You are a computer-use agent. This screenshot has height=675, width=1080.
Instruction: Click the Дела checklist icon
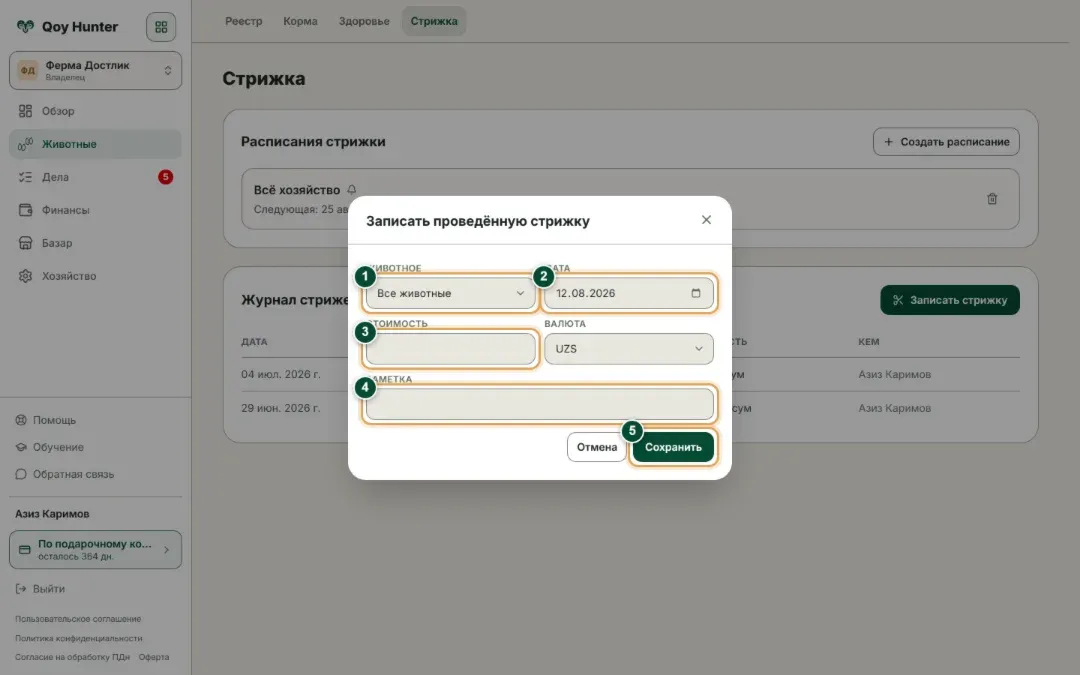(x=25, y=177)
